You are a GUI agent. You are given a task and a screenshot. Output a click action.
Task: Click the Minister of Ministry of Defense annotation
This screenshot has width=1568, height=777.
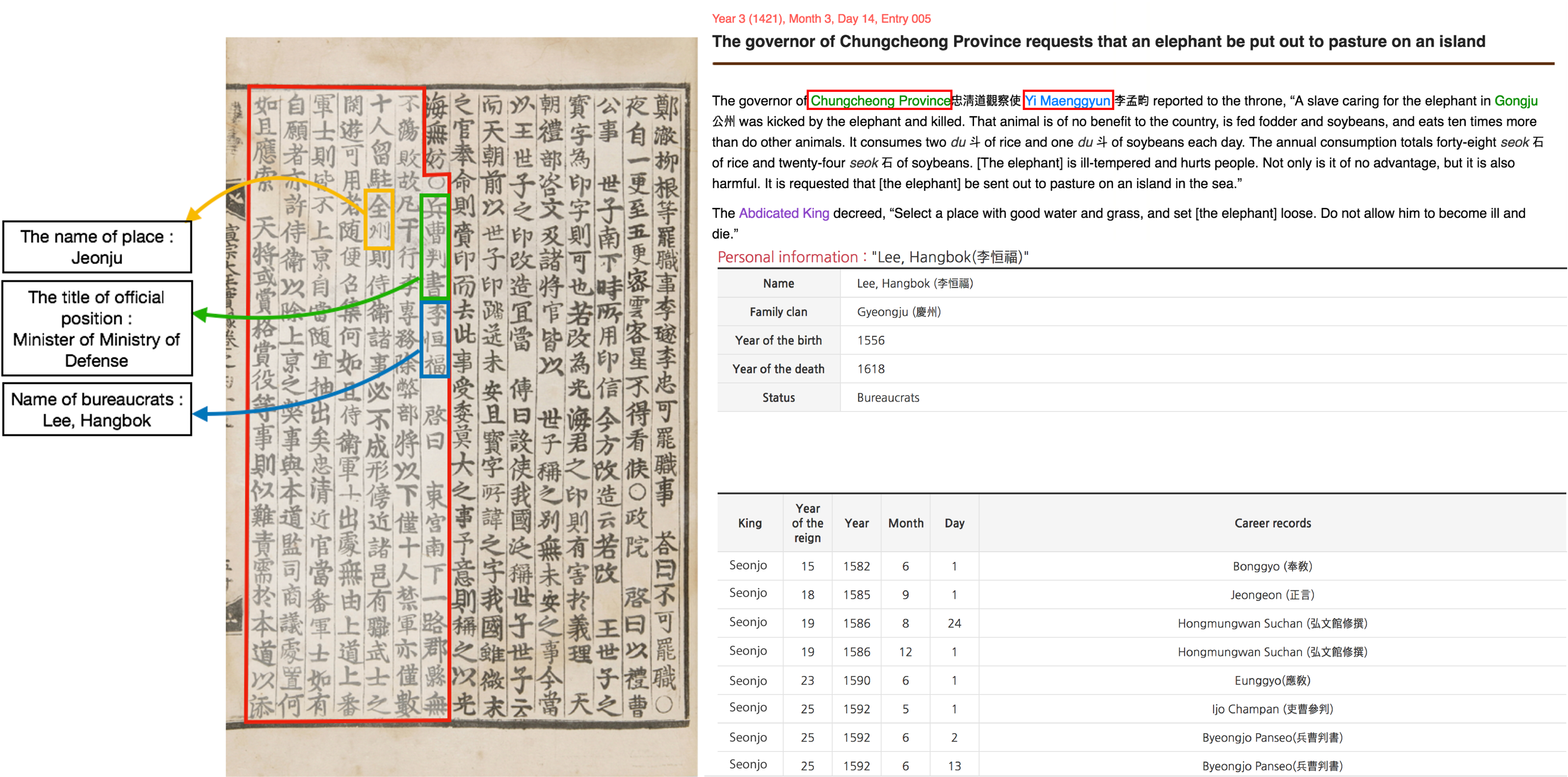(97, 329)
